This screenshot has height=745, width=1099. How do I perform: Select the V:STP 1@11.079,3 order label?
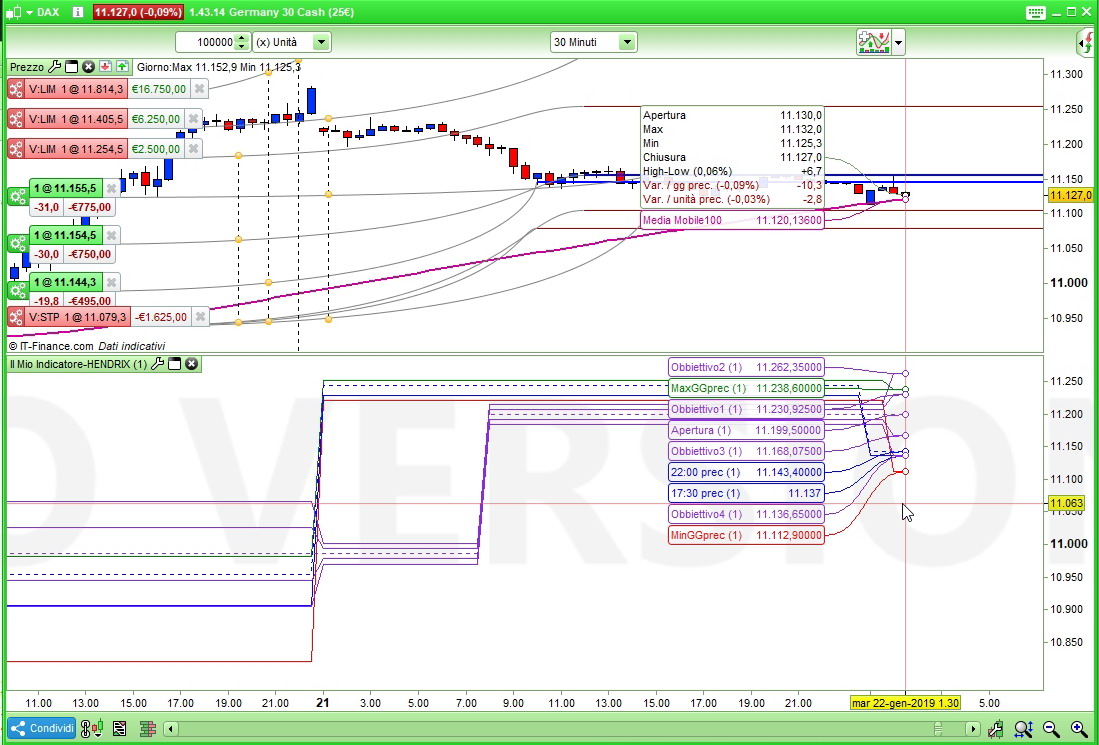(78, 317)
